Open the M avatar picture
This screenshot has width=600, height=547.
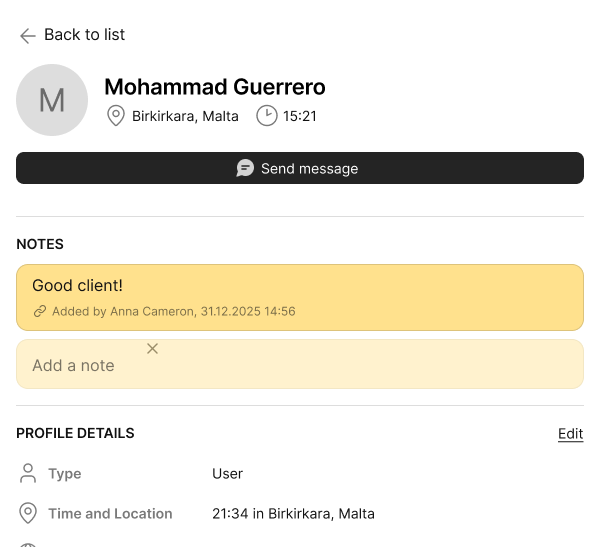52,100
